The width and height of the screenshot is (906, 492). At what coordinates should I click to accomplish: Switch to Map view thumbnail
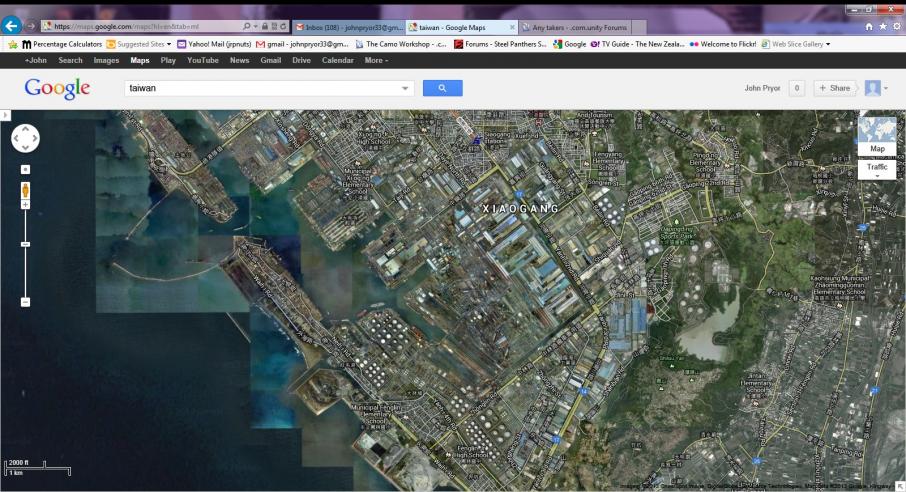877,136
